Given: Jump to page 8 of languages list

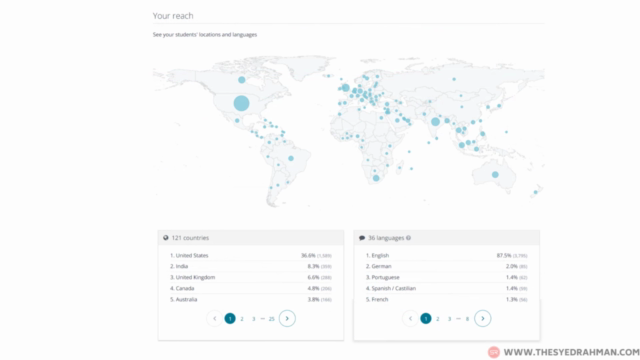Looking at the screenshot, I should (x=467, y=319).
